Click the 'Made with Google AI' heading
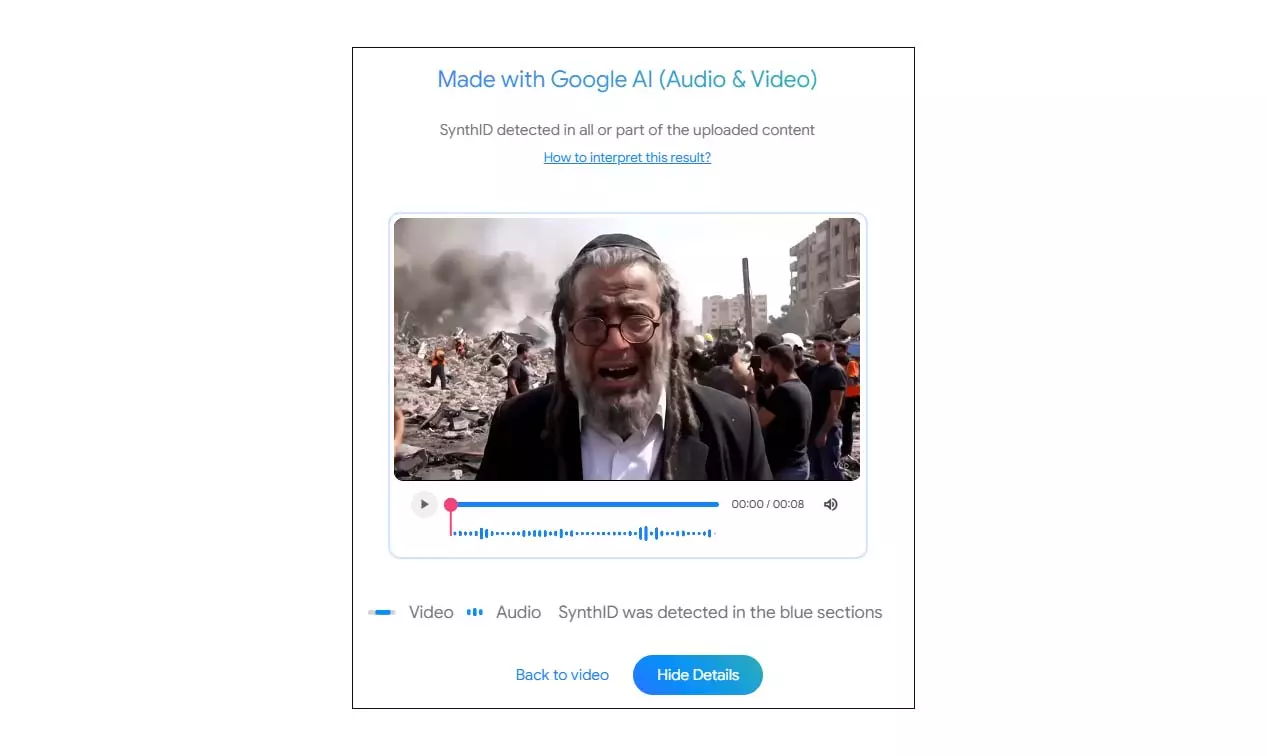The image size is (1268, 756). point(627,79)
